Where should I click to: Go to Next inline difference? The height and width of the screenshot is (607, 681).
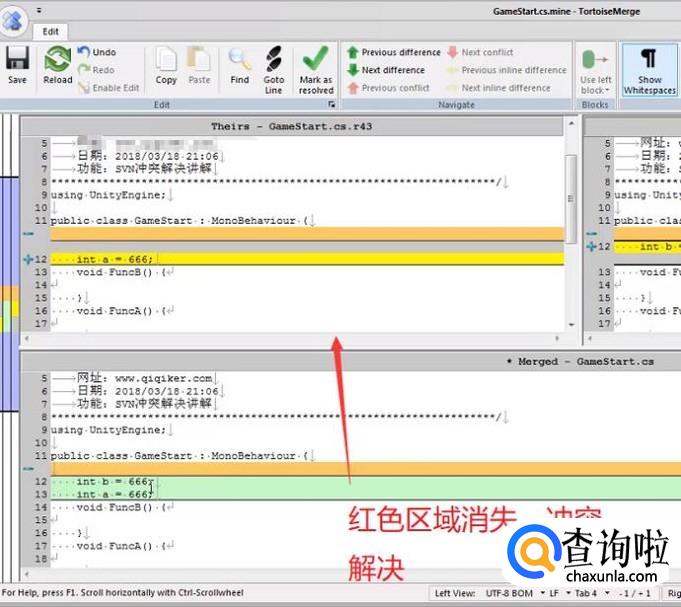click(499, 88)
